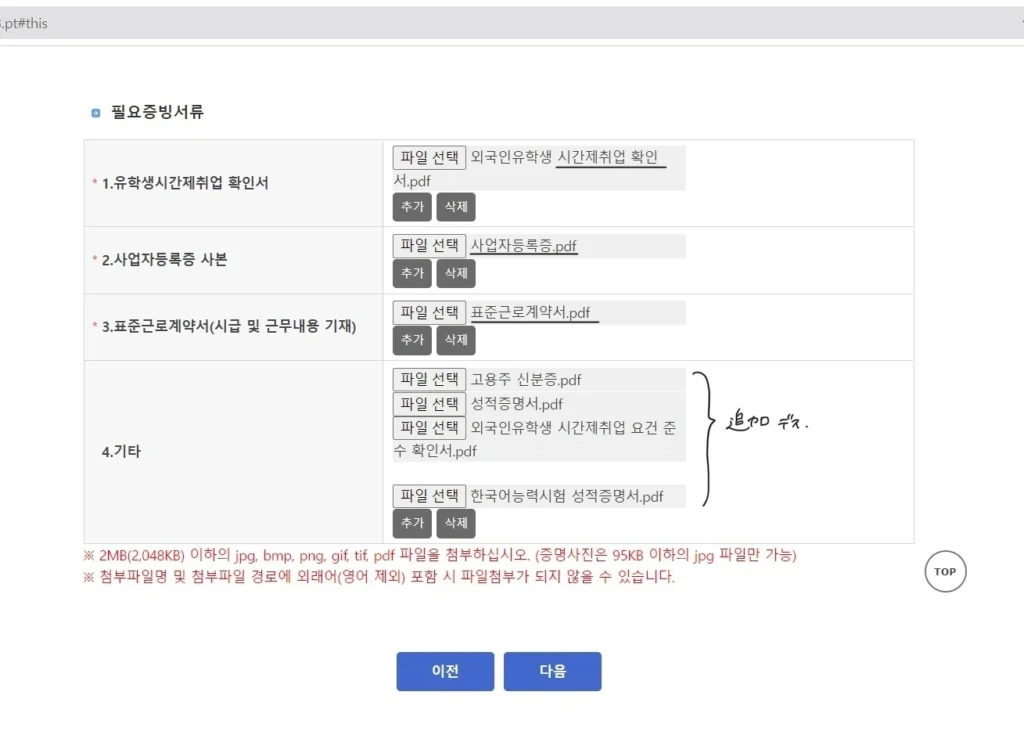Go back with the 이전 button

(x=445, y=672)
